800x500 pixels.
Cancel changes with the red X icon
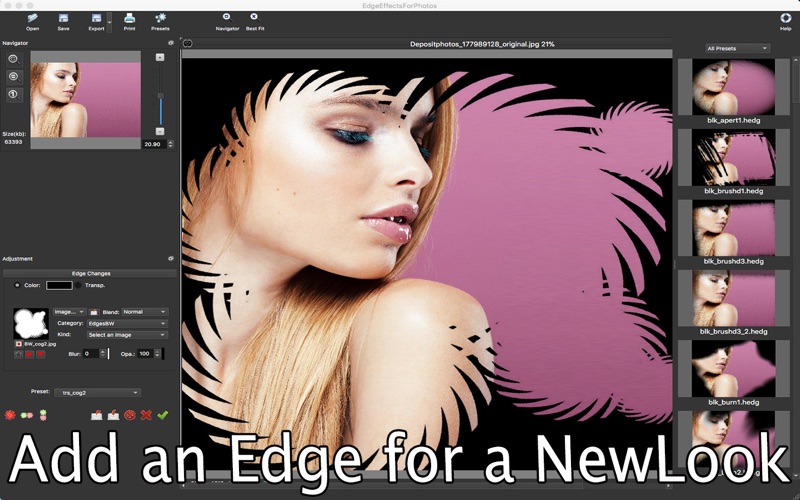pos(146,415)
